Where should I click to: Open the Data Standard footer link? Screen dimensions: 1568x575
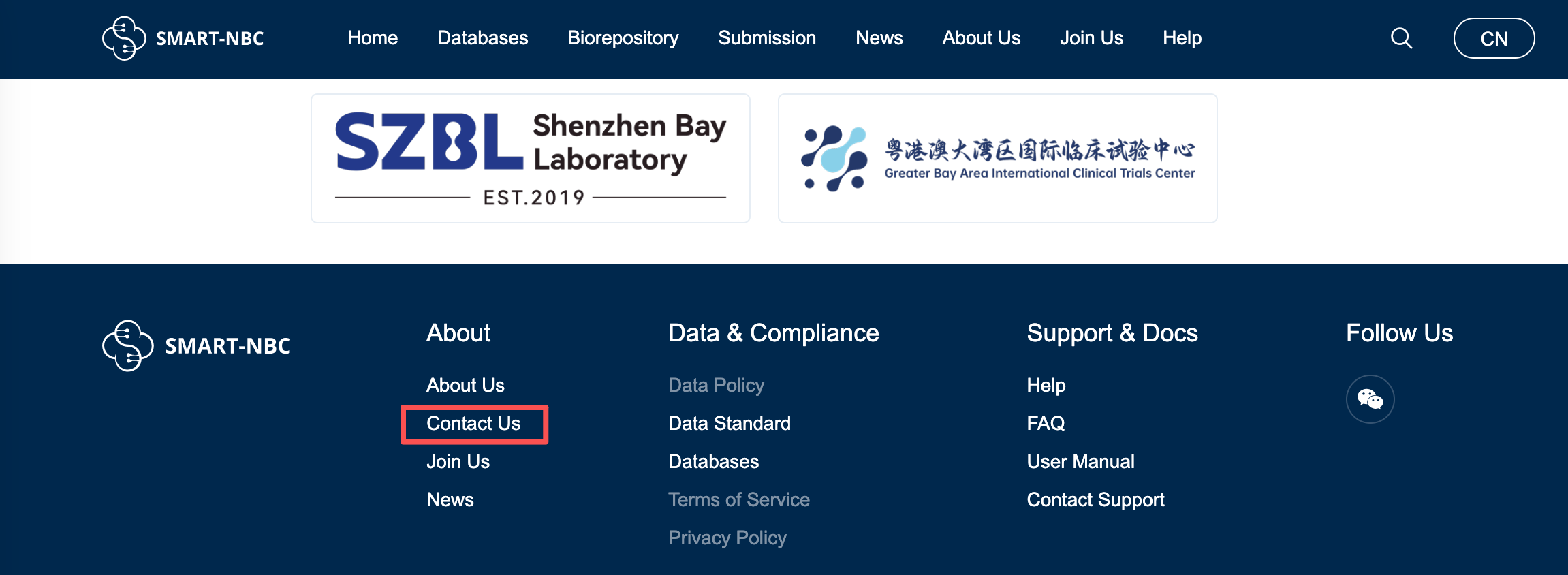click(729, 424)
